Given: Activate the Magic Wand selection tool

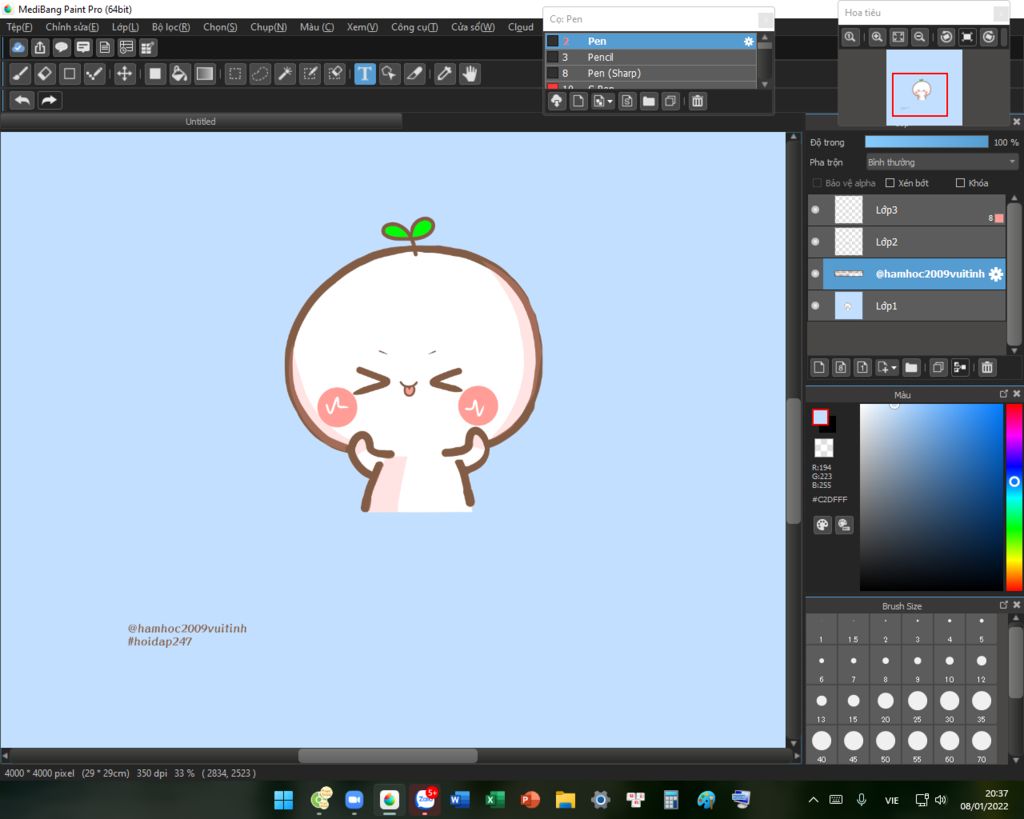Looking at the screenshot, I should point(285,74).
